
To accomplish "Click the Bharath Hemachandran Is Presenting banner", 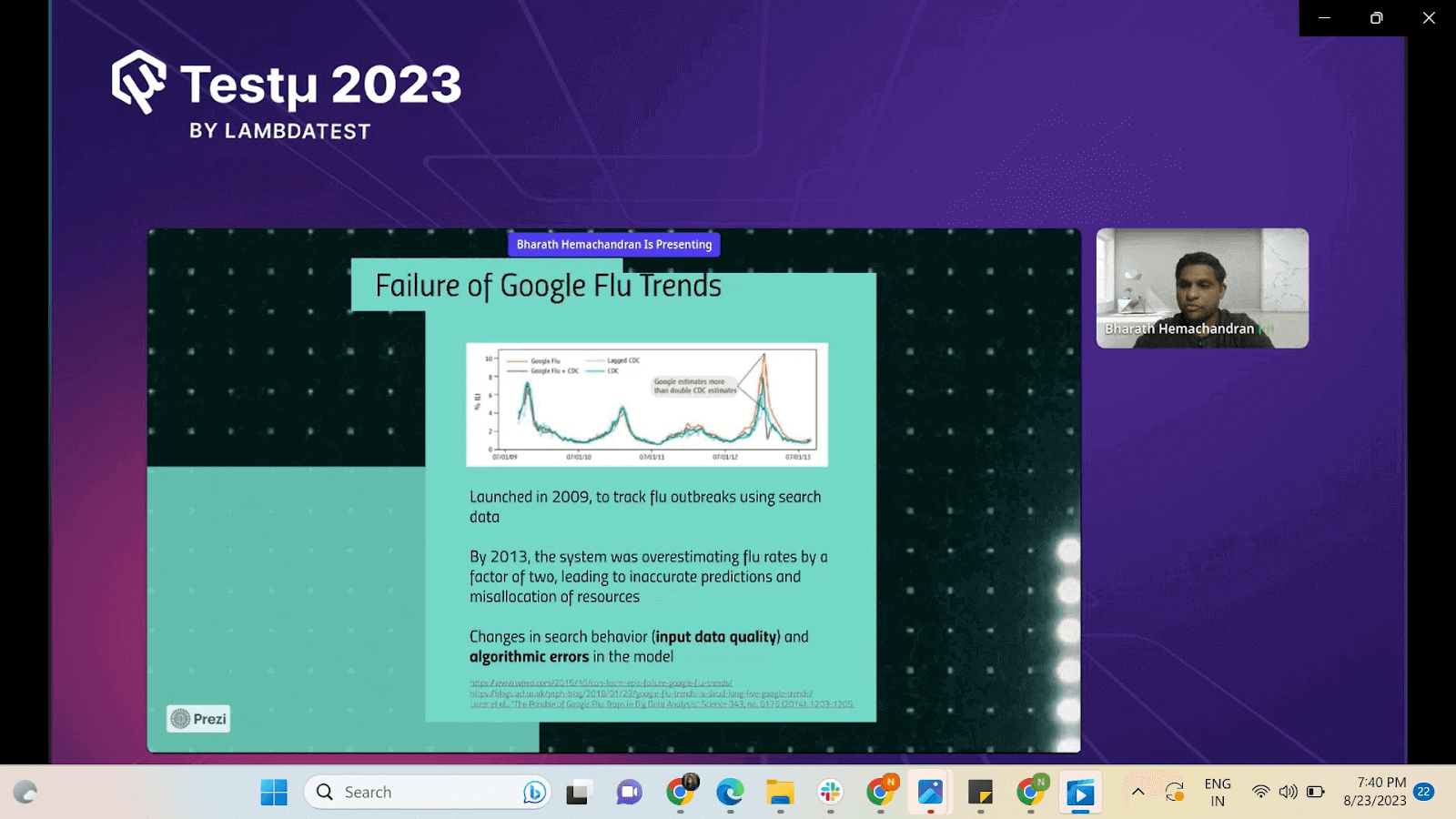I will coord(613,244).
